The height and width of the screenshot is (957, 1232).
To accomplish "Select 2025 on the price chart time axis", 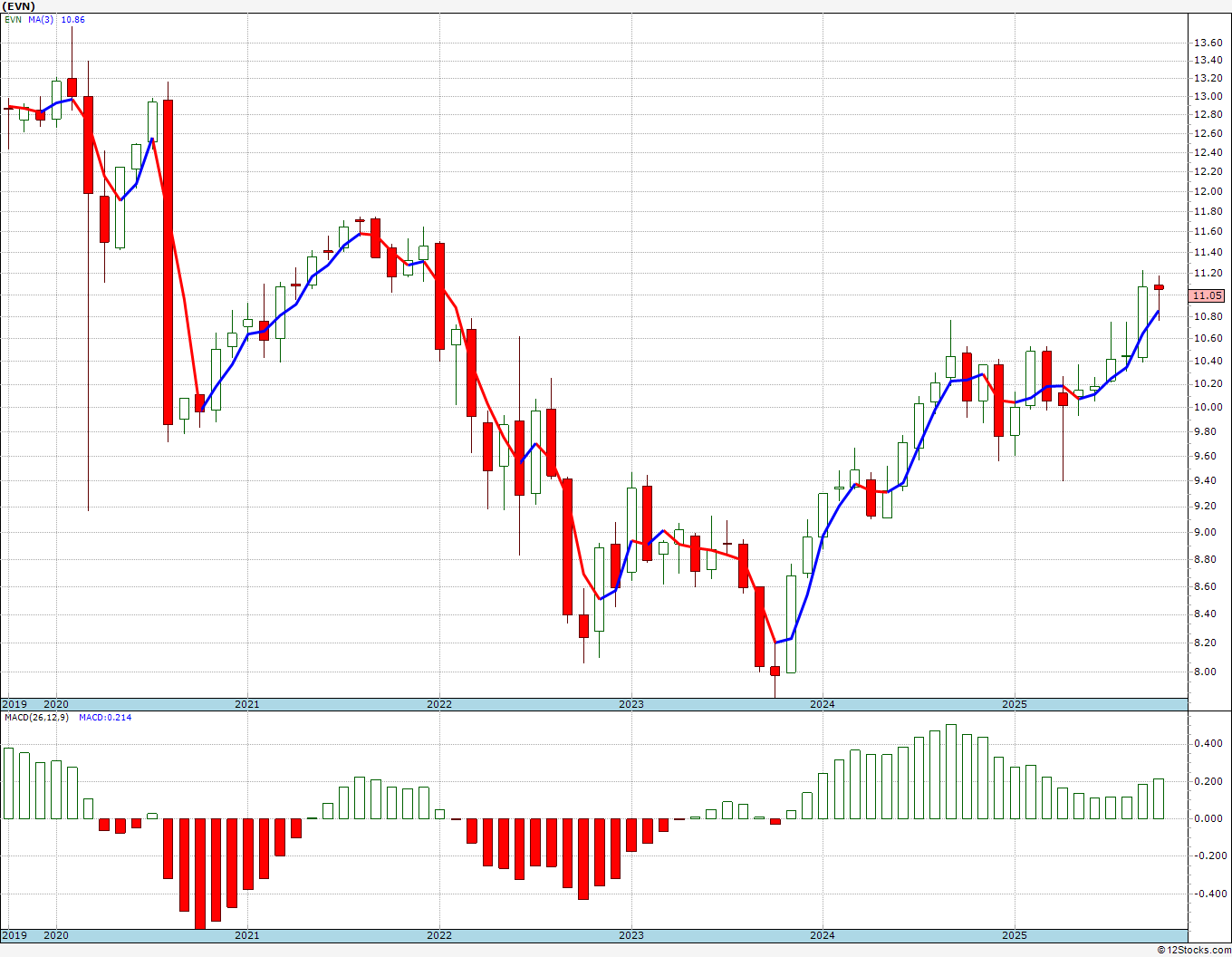I will pyautogui.click(x=1015, y=704).
